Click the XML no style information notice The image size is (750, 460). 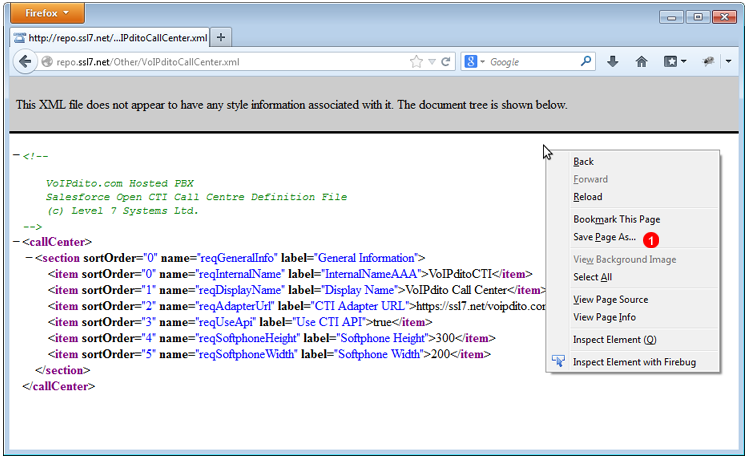[x=291, y=105]
